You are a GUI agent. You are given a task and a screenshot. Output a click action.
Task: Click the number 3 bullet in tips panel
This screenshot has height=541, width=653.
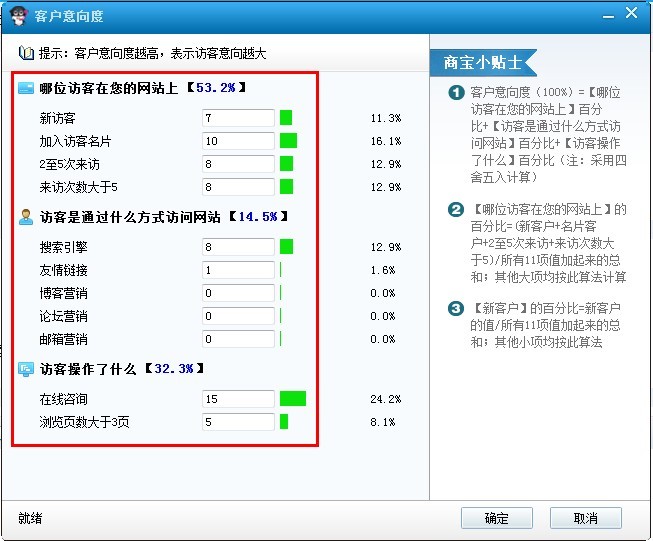point(456,309)
